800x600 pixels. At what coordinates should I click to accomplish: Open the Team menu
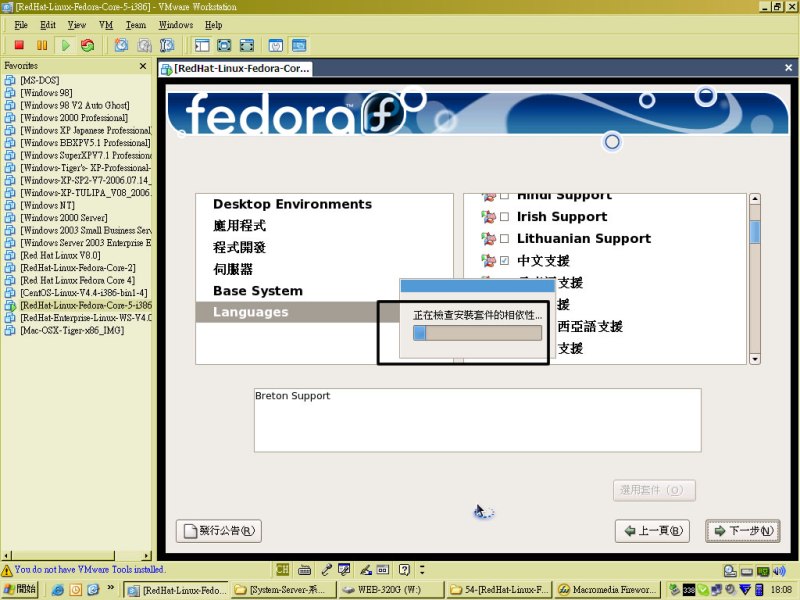point(136,25)
